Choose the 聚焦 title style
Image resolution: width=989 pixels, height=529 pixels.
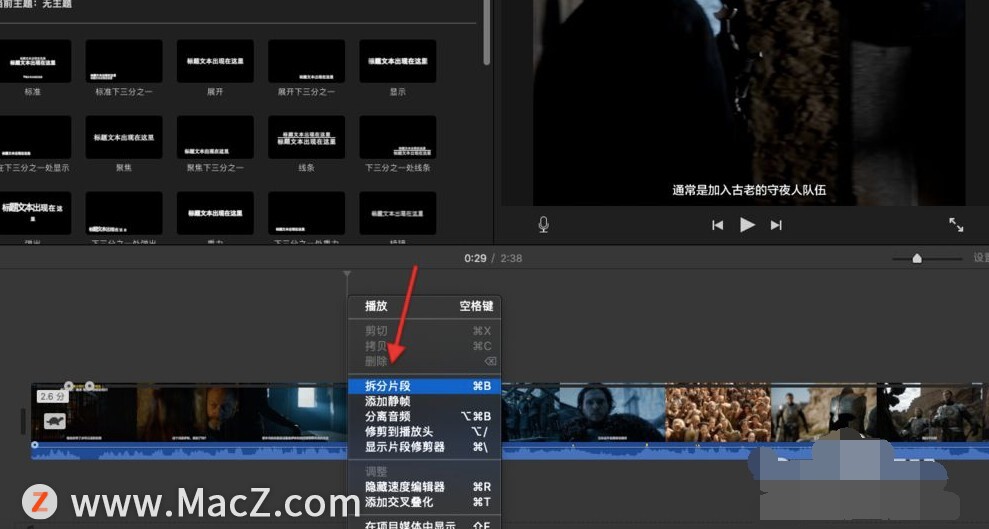pos(124,137)
